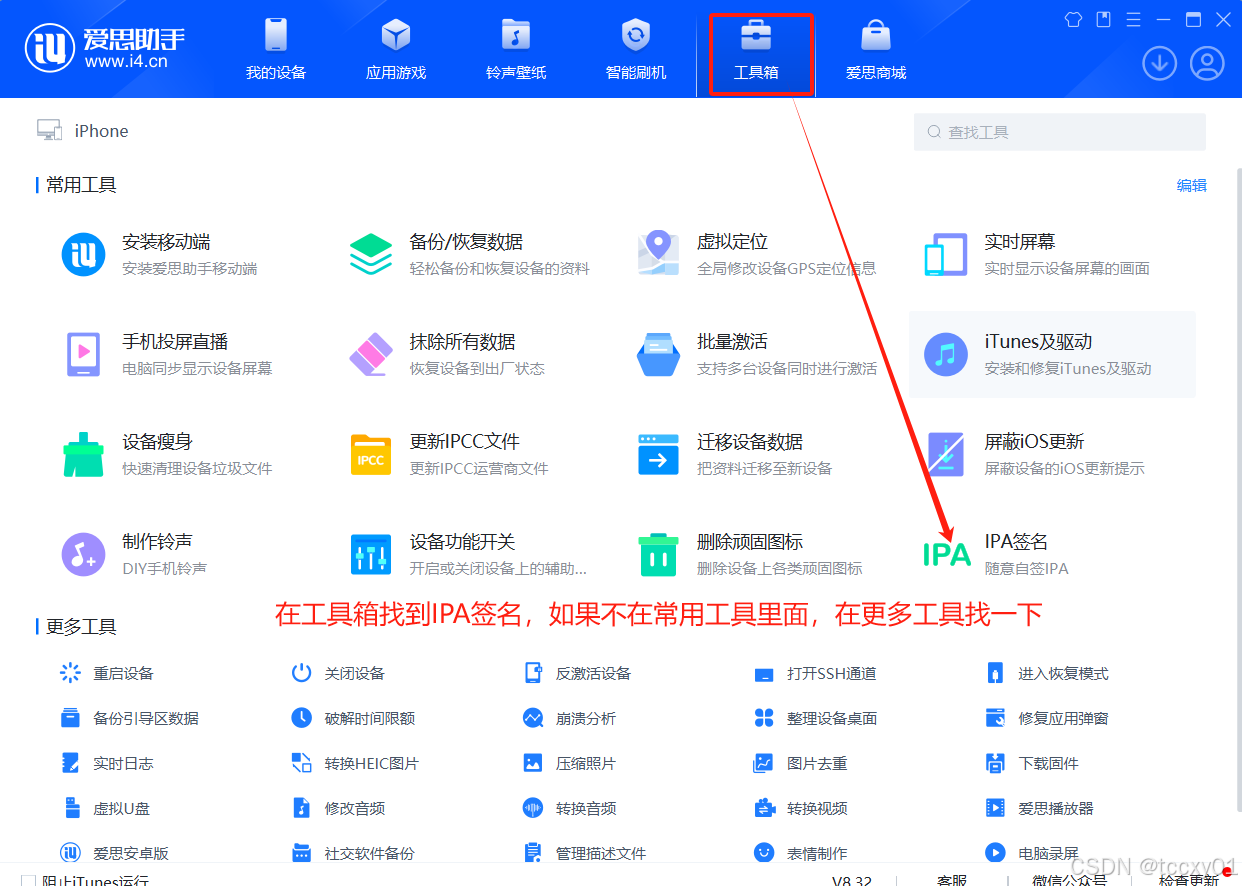Open 压缩照片 tool
This screenshot has width=1242, height=886.
pyautogui.click(x=571, y=763)
